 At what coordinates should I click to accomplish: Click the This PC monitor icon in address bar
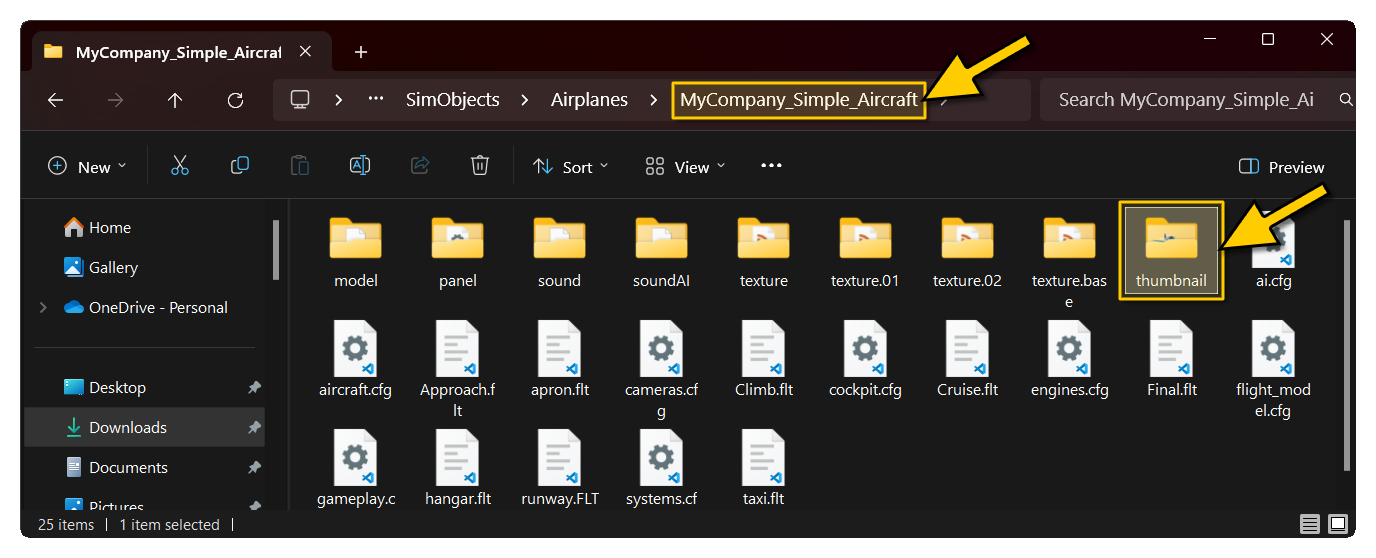coord(299,99)
